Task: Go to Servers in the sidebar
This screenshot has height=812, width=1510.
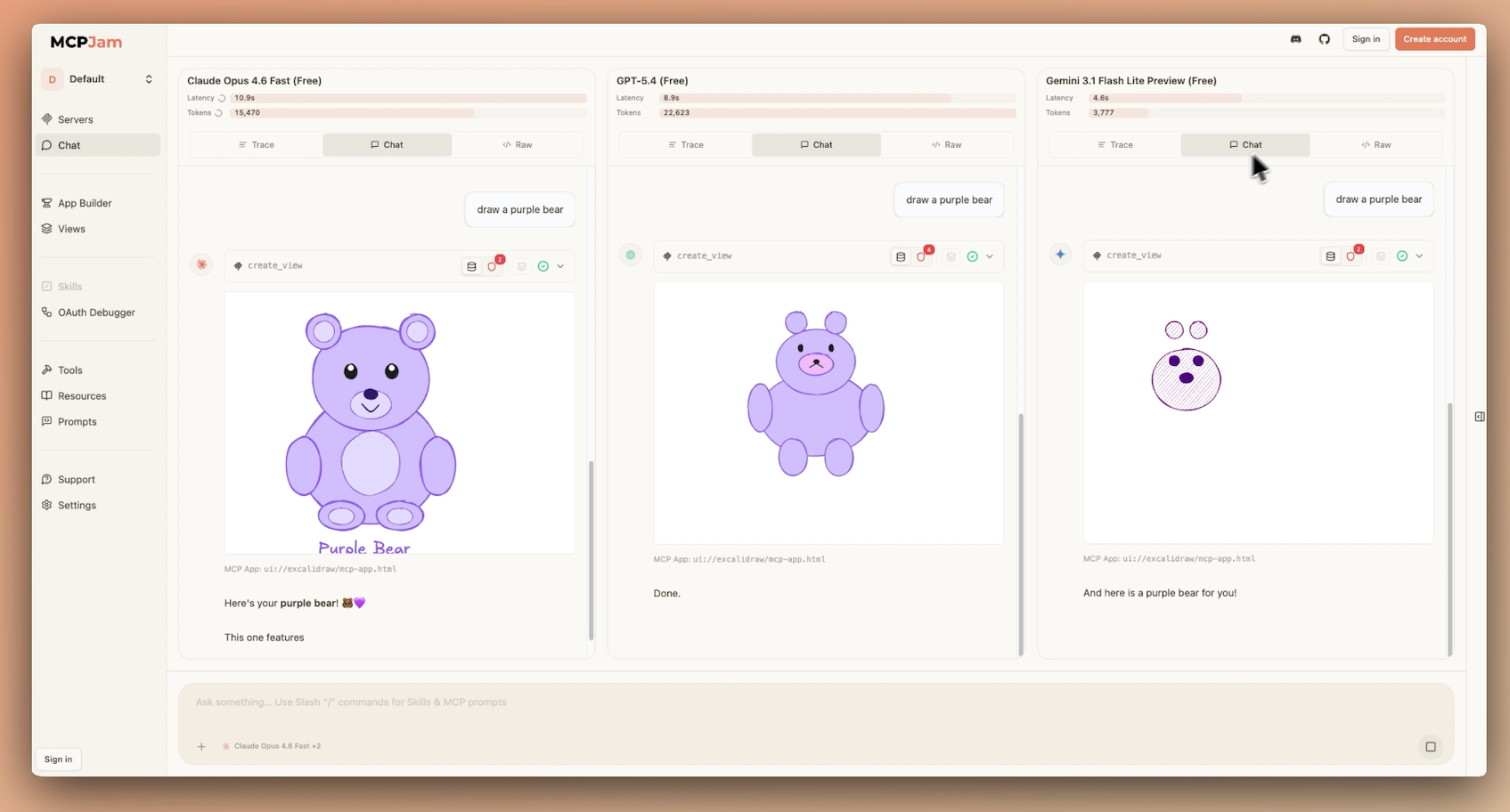Action: 75,119
